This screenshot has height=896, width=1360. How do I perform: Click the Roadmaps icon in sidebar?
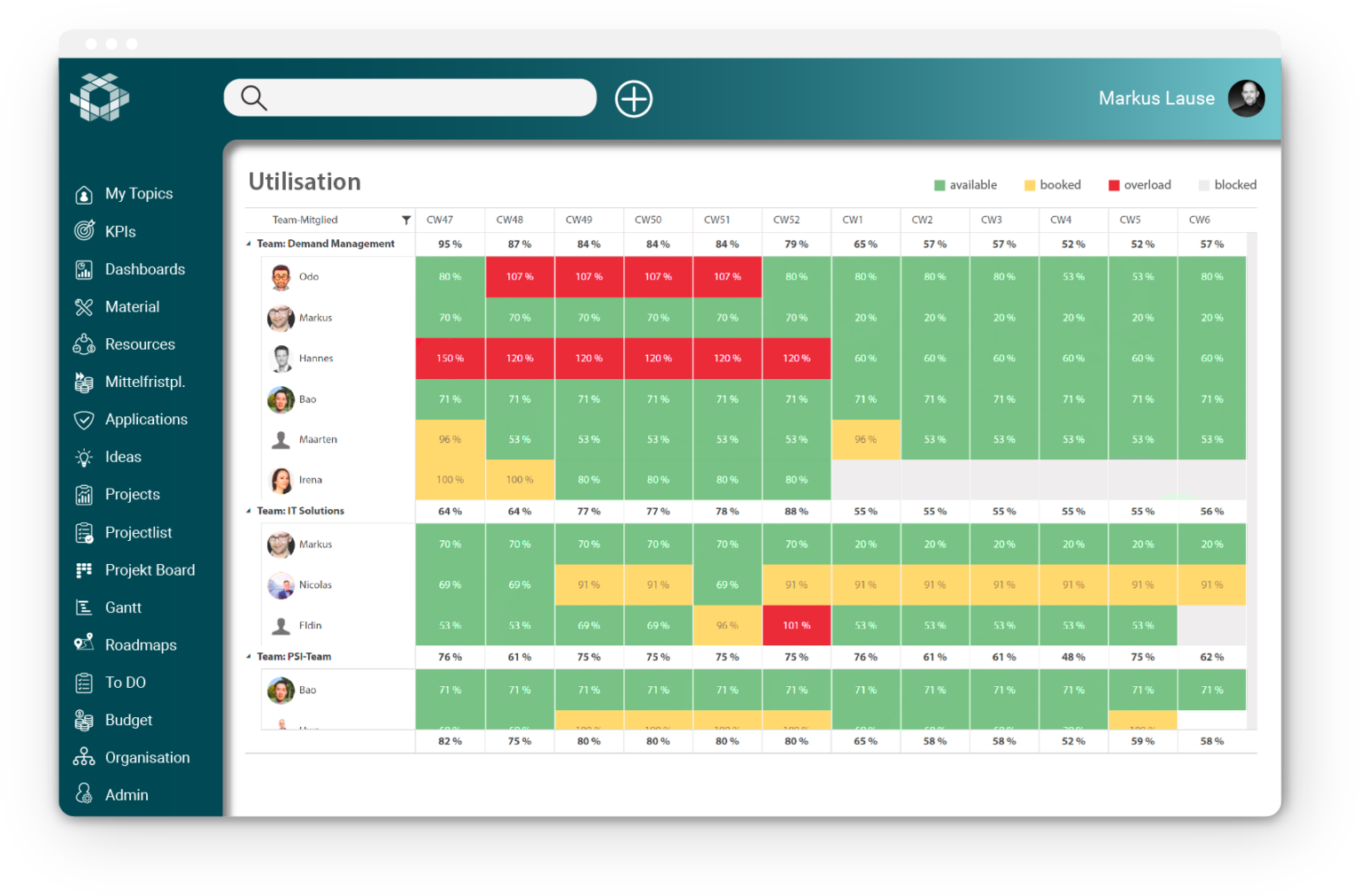click(84, 644)
